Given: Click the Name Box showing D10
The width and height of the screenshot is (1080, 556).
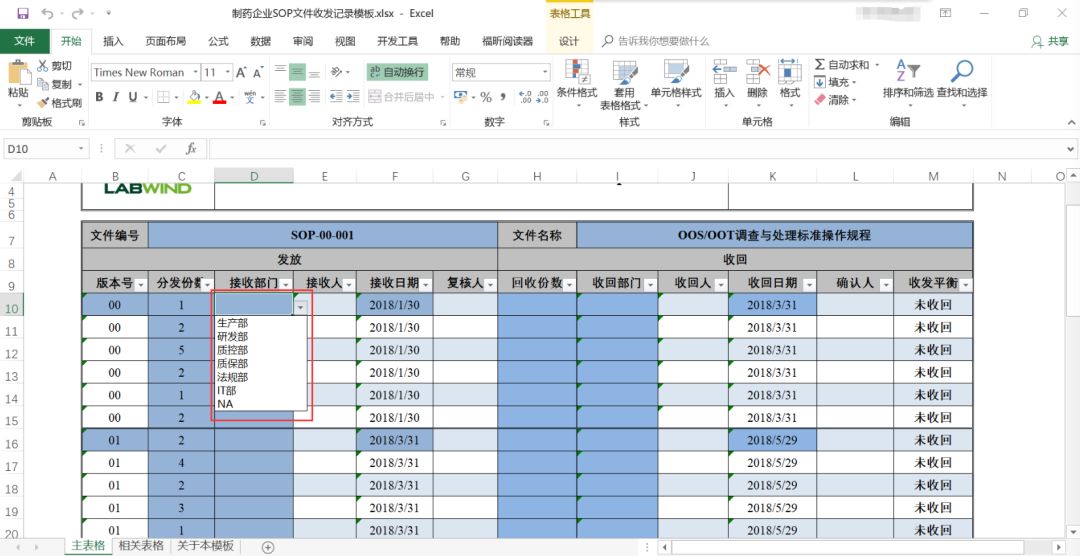Looking at the screenshot, I should [38, 148].
